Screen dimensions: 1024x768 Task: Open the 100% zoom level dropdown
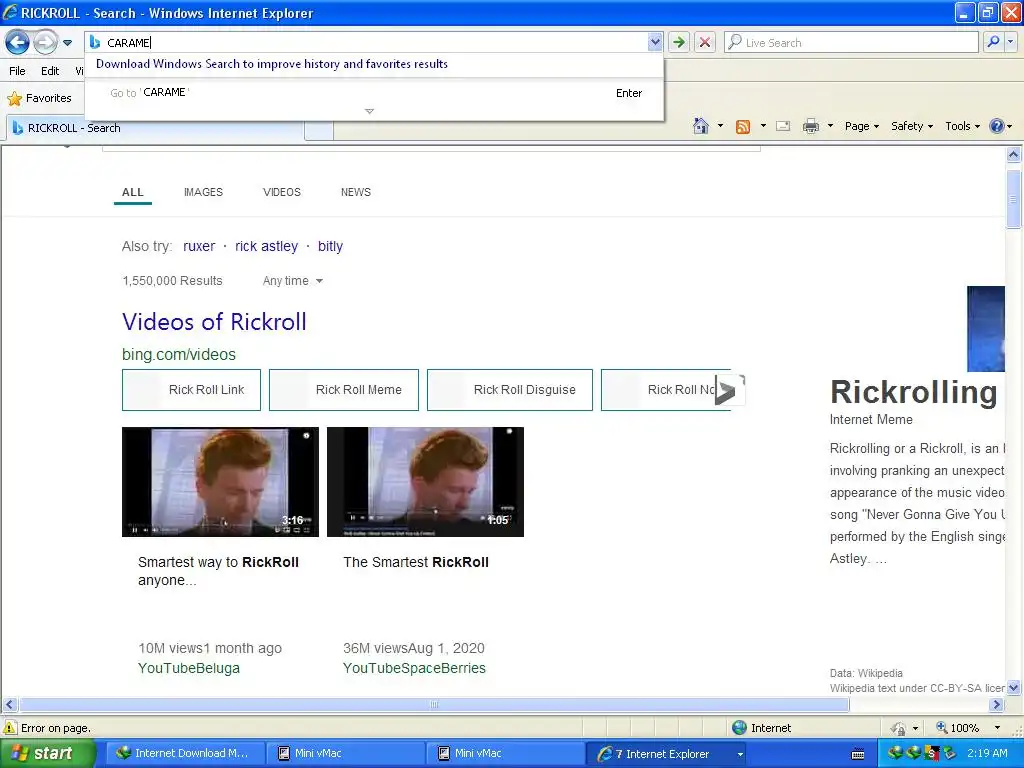tap(997, 728)
